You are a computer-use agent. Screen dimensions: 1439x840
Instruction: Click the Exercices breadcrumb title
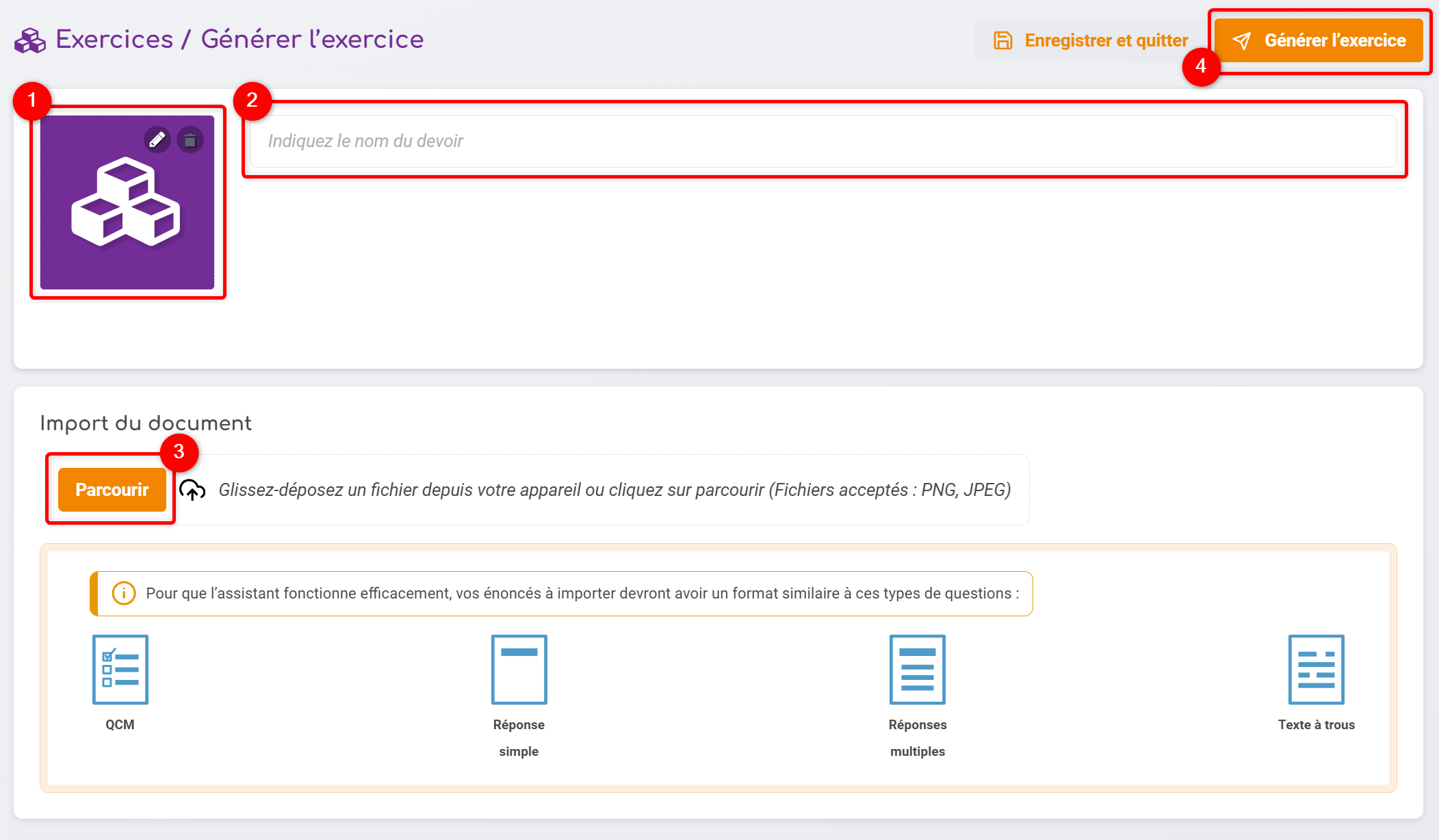tap(114, 39)
